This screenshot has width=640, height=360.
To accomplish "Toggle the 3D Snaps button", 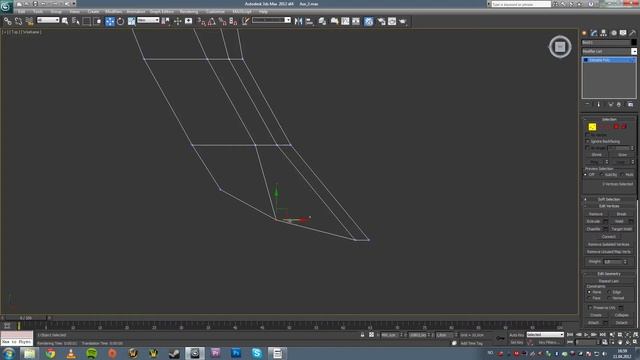I will (x=201, y=21).
